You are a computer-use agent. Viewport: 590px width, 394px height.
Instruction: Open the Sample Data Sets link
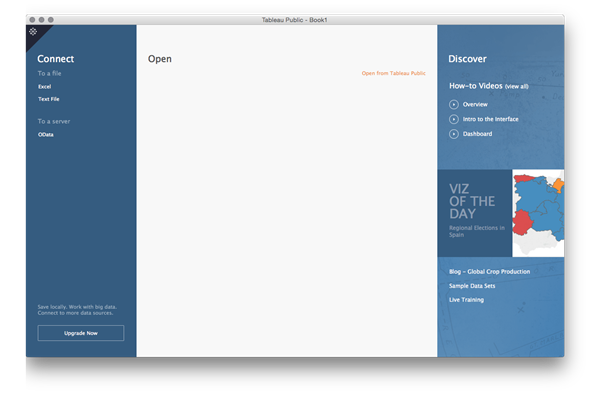click(472, 286)
